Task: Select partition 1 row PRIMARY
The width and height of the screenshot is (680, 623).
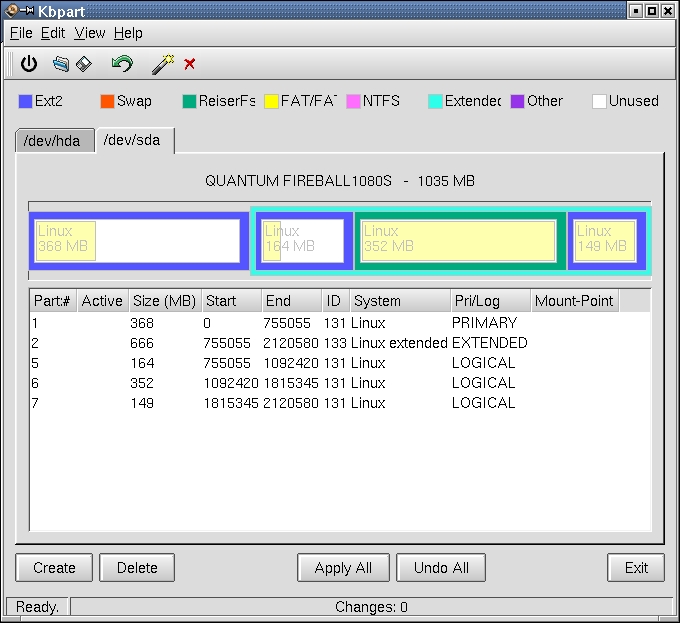Action: pyautogui.click(x=340, y=323)
